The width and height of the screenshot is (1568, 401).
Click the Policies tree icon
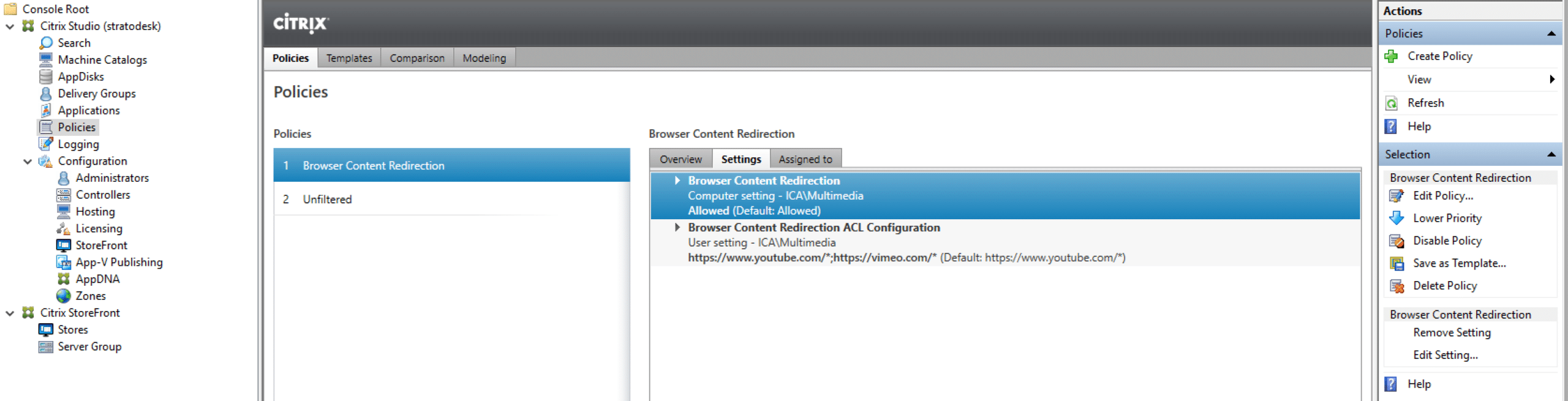[x=46, y=127]
